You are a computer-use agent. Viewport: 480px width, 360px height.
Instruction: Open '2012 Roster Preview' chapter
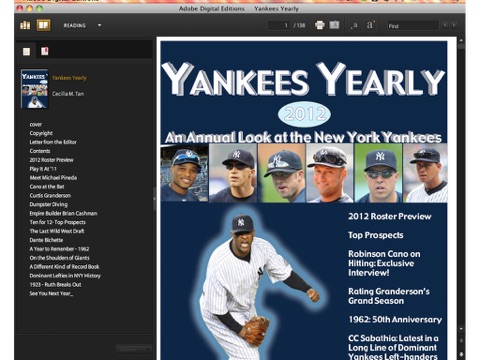click(51, 160)
